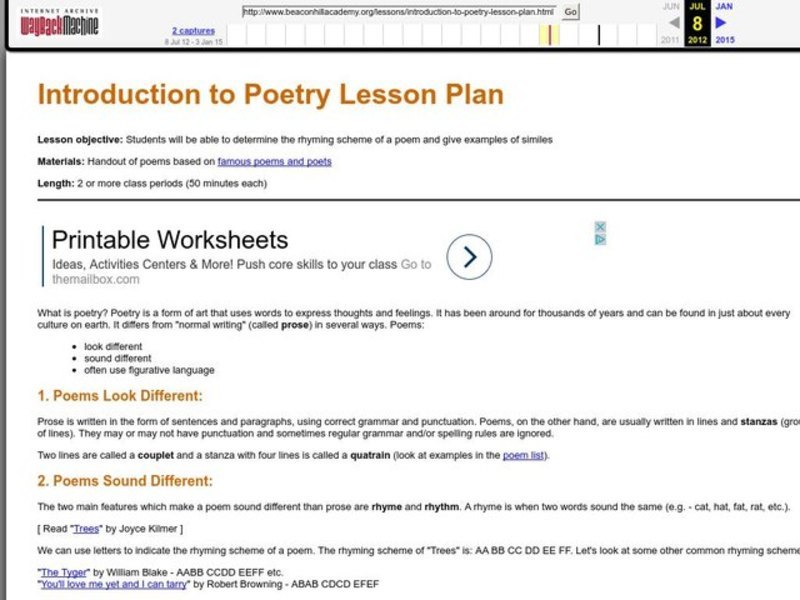Select the highlighted JUL 8 capture date
This screenshot has height=600, width=800.
point(697,22)
